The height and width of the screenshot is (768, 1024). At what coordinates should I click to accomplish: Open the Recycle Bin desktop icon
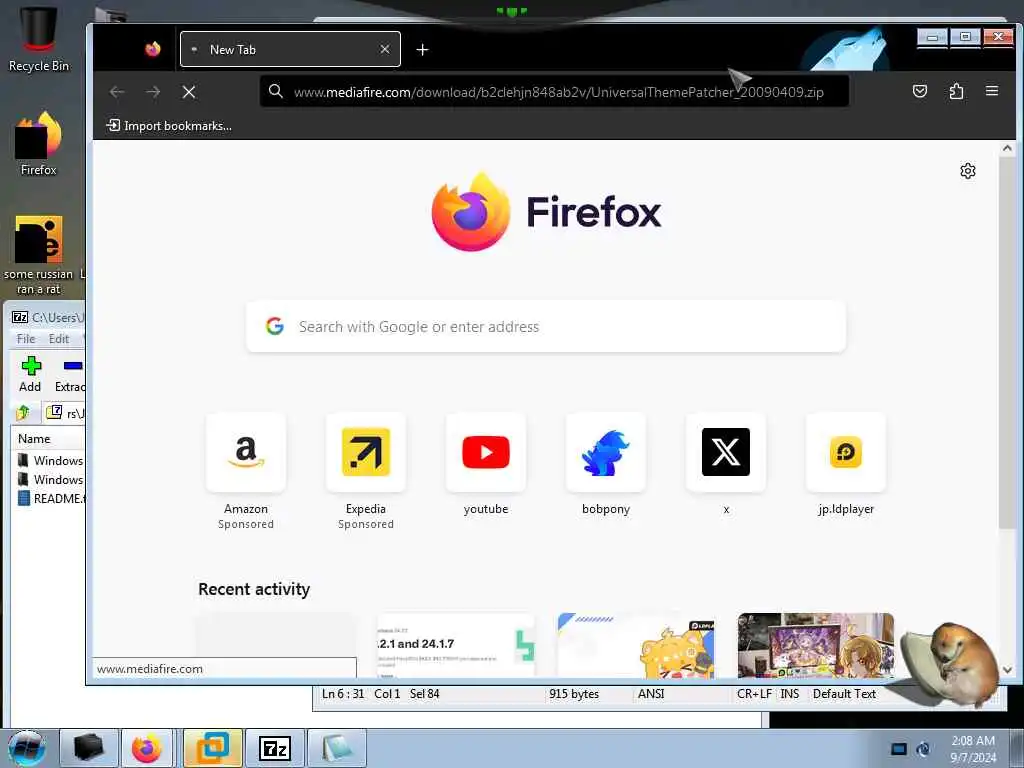38,39
